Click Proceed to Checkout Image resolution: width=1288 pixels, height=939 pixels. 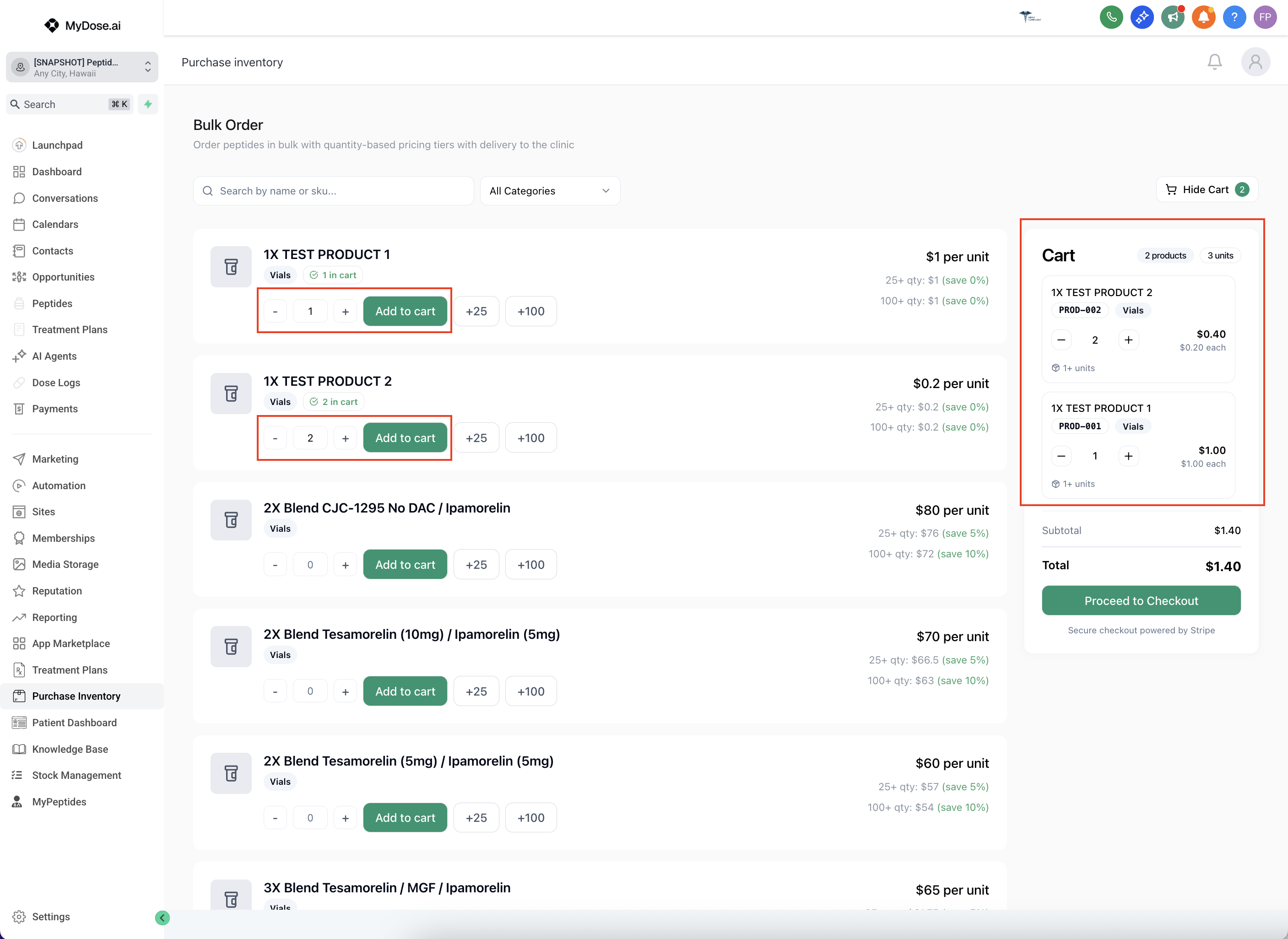click(1141, 601)
